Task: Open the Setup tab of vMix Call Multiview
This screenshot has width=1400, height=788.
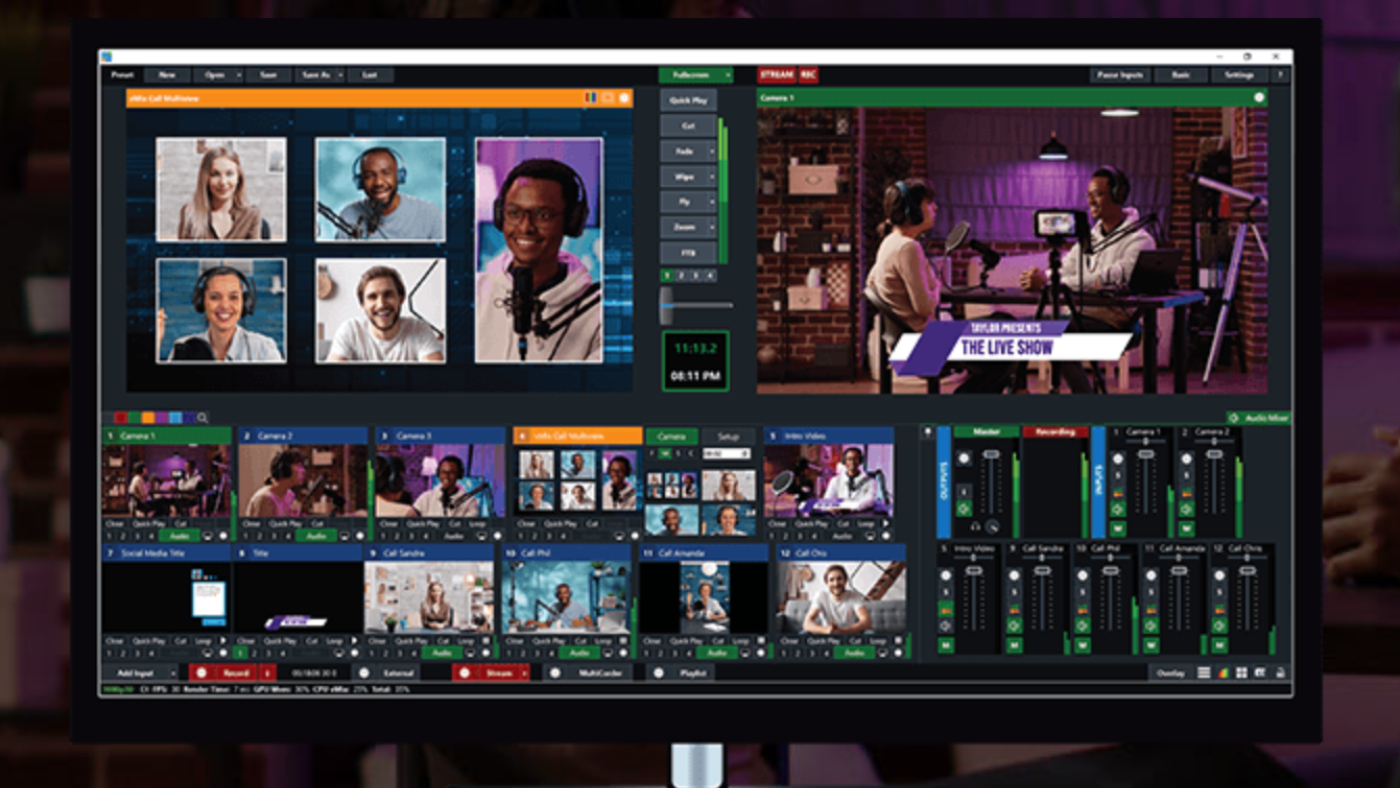Action: coord(727,437)
